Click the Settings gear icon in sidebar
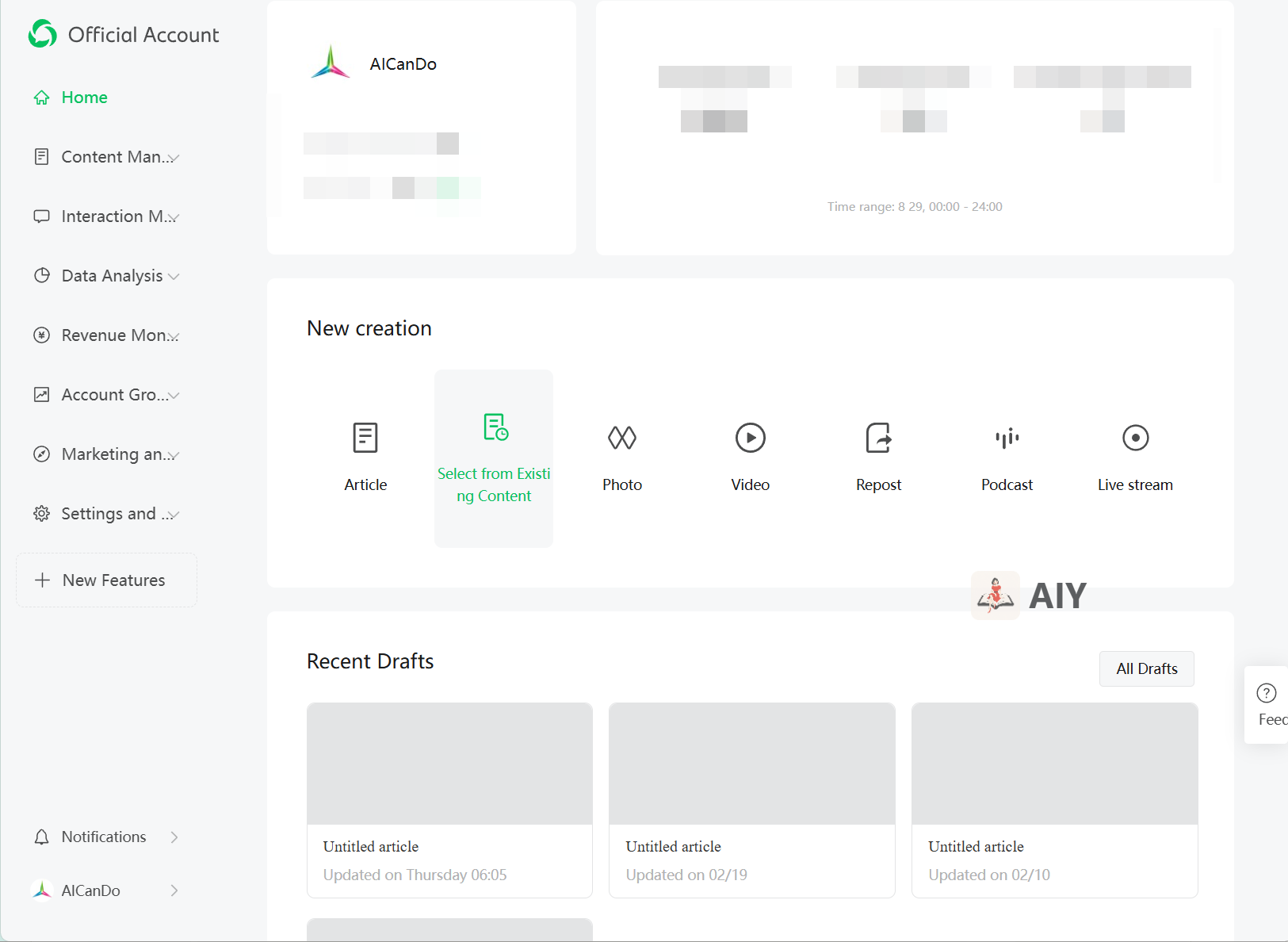Viewport: 1288px width, 942px height. pyautogui.click(x=42, y=514)
